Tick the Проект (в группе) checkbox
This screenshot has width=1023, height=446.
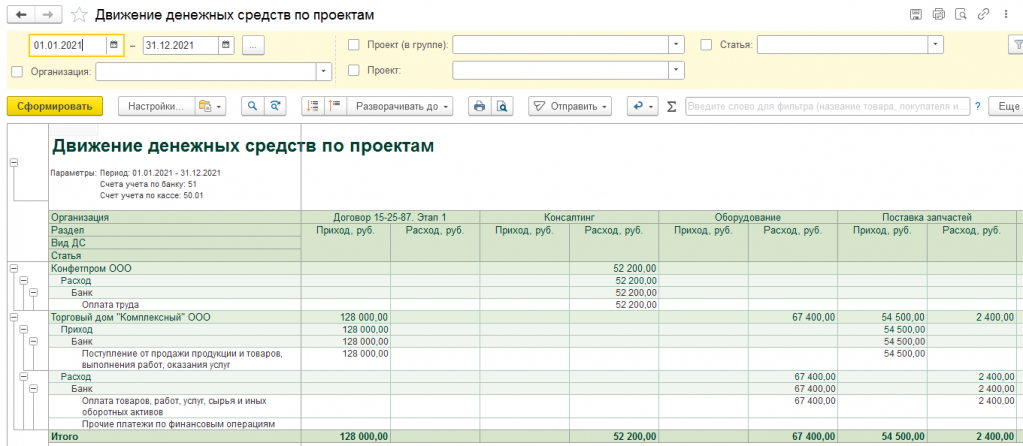point(354,45)
